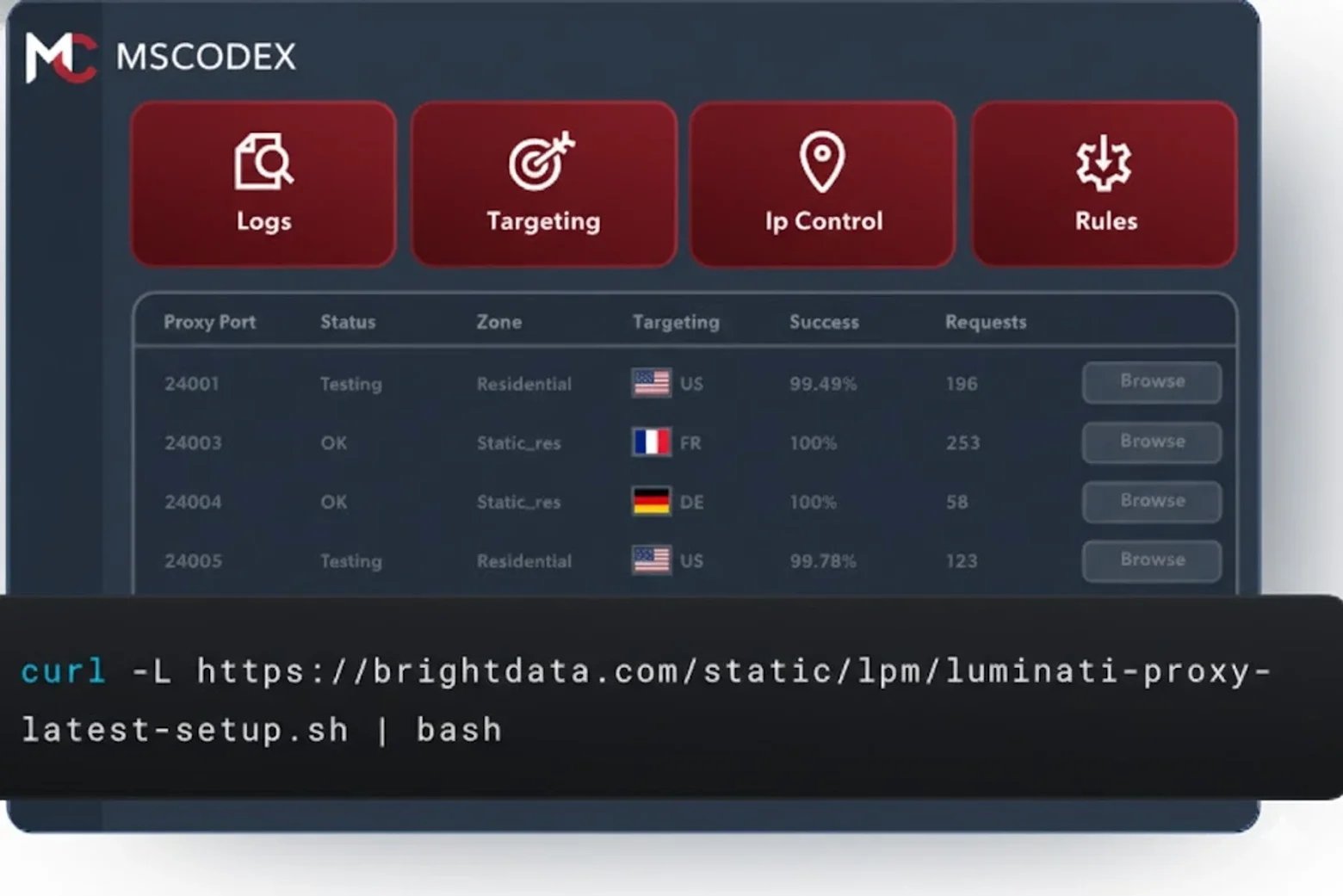Viewport: 1343px width, 896px height.
Task: Click the Requests column header
Action: coord(986,323)
